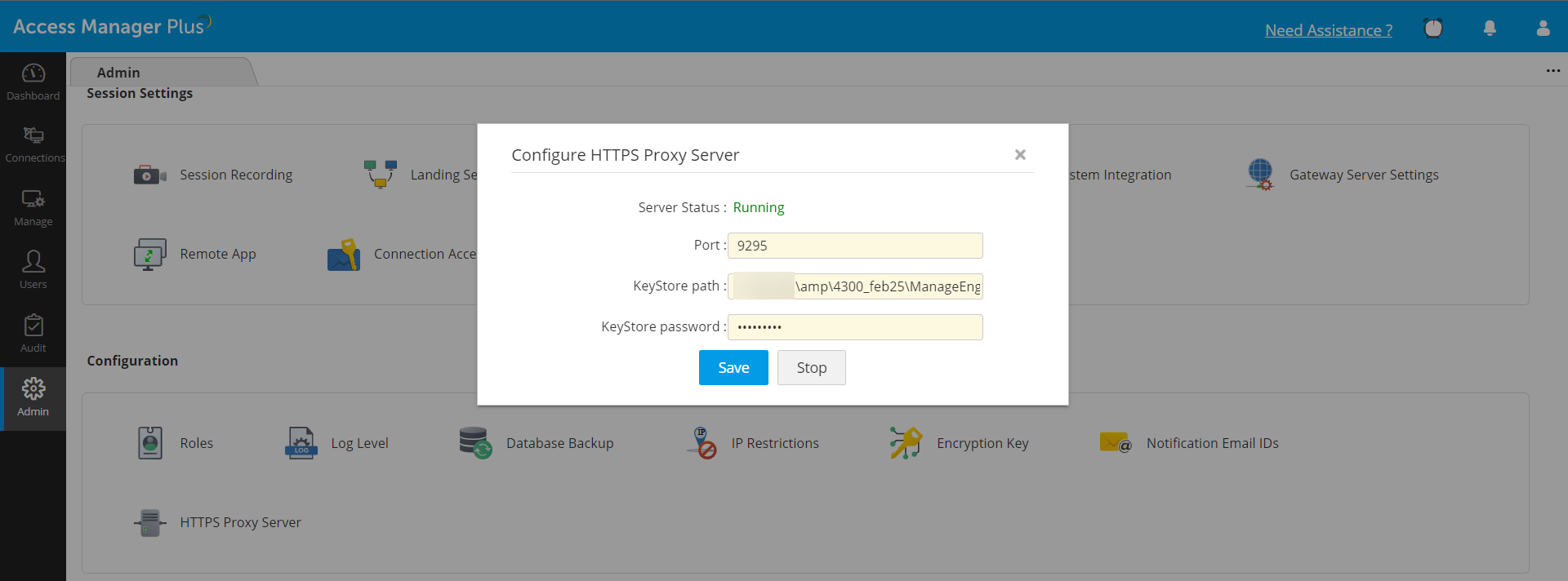Close the Configure HTTPS Proxy Server dialog
The image size is (1568, 581).
[x=1020, y=155]
